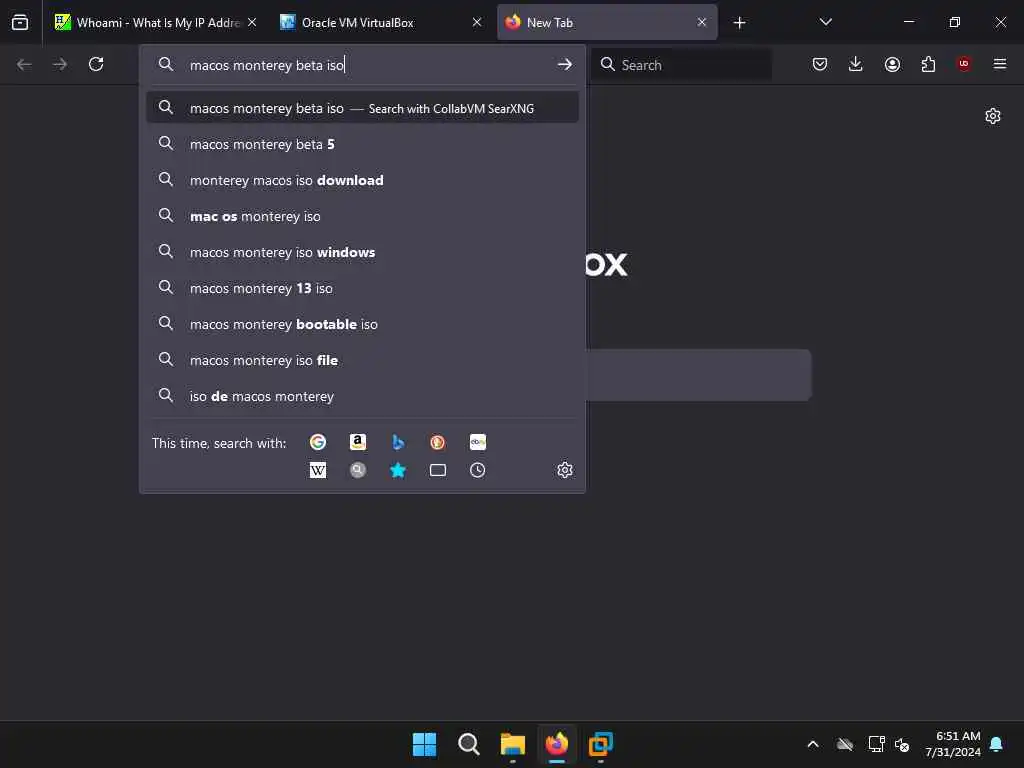The image size is (1024, 768).
Task: Open the Save to Pocket icon
Action: click(820, 64)
